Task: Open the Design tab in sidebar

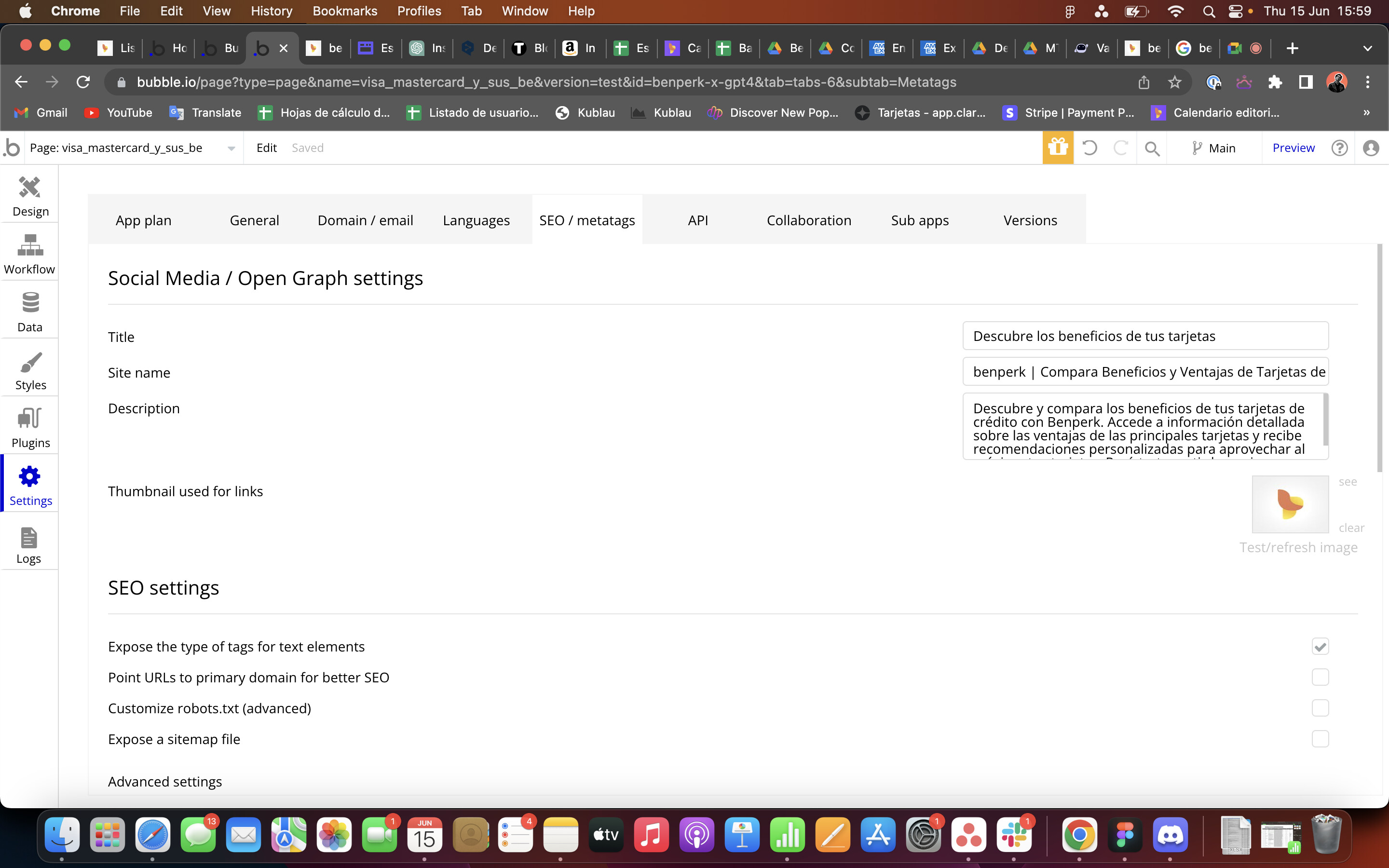Action: pyautogui.click(x=30, y=196)
